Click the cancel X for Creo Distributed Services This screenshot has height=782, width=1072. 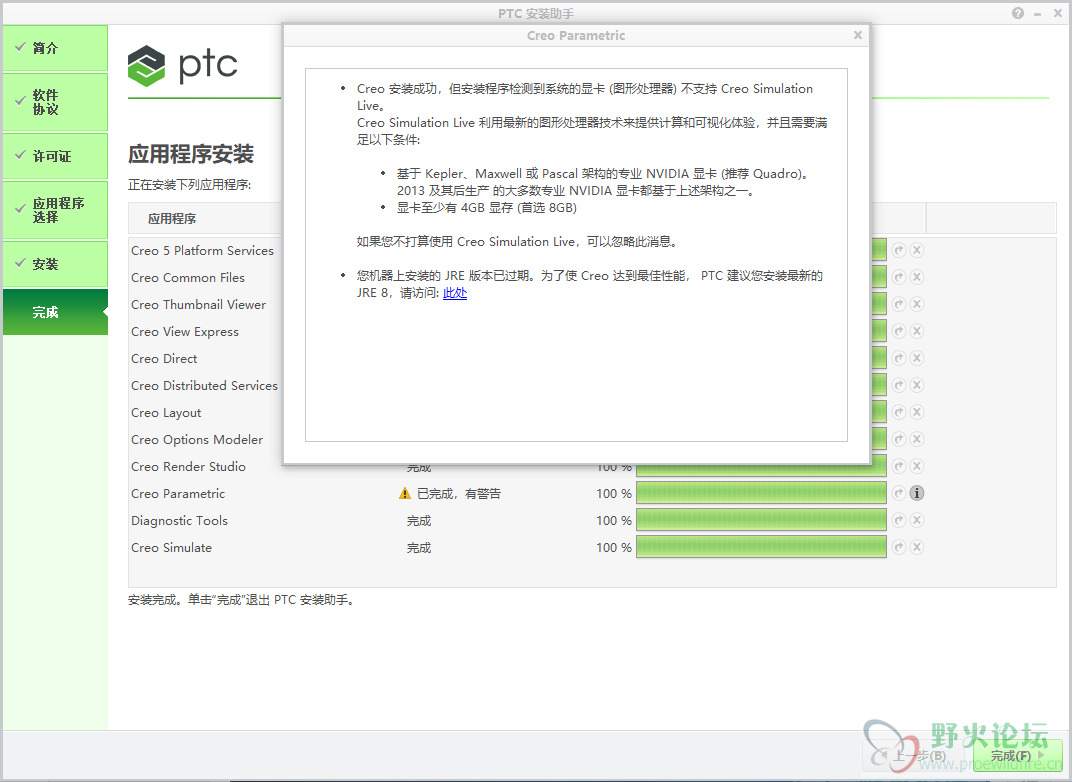click(917, 385)
